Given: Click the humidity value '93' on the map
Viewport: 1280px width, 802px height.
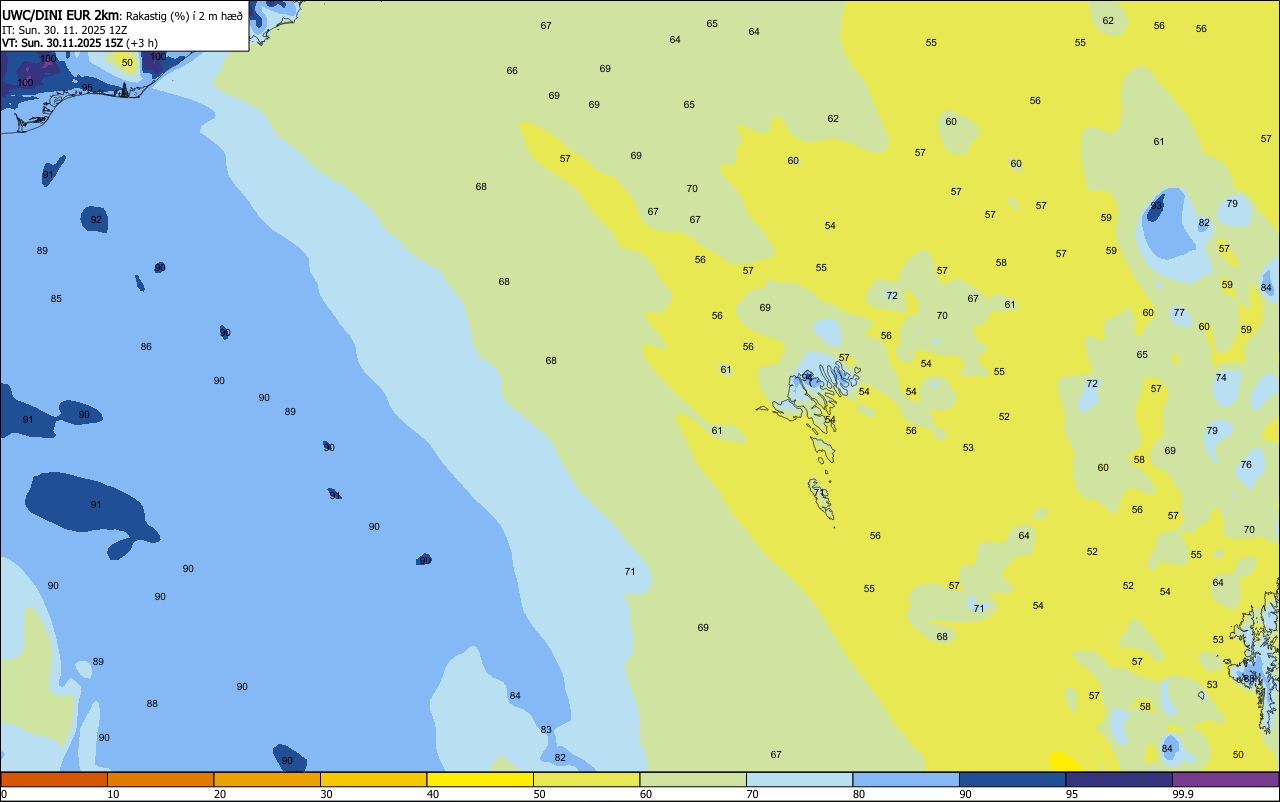Looking at the screenshot, I should (x=1156, y=206).
